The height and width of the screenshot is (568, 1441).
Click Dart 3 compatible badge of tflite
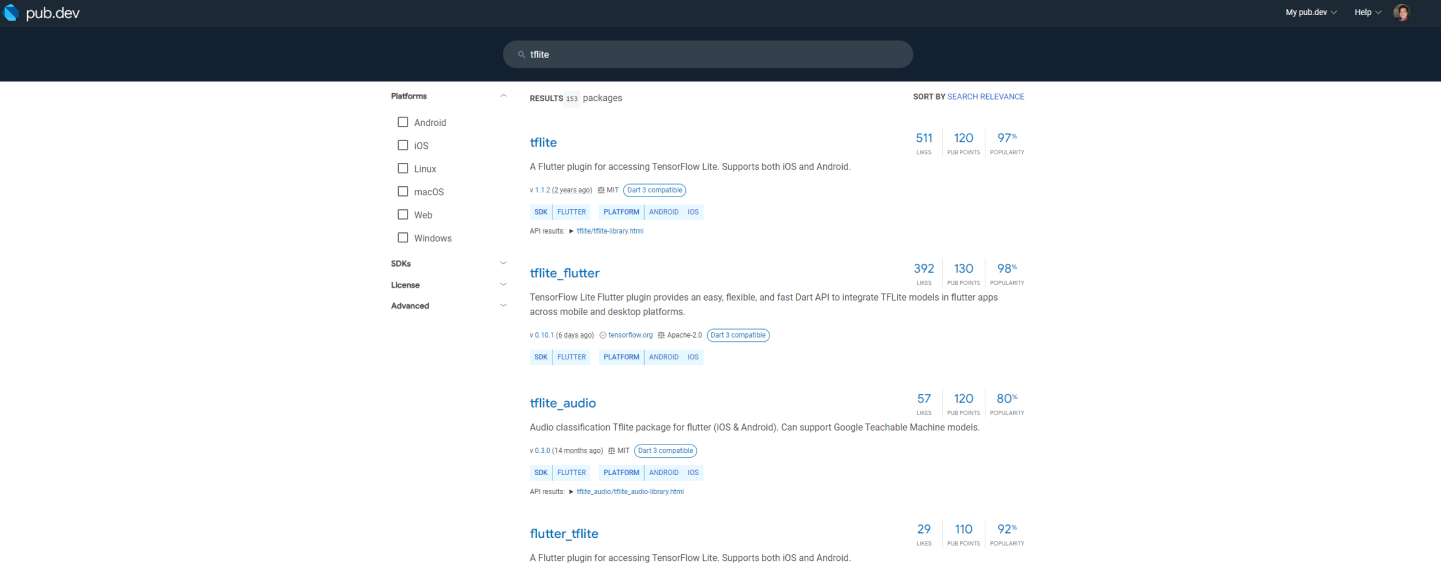tap(654, 190)
